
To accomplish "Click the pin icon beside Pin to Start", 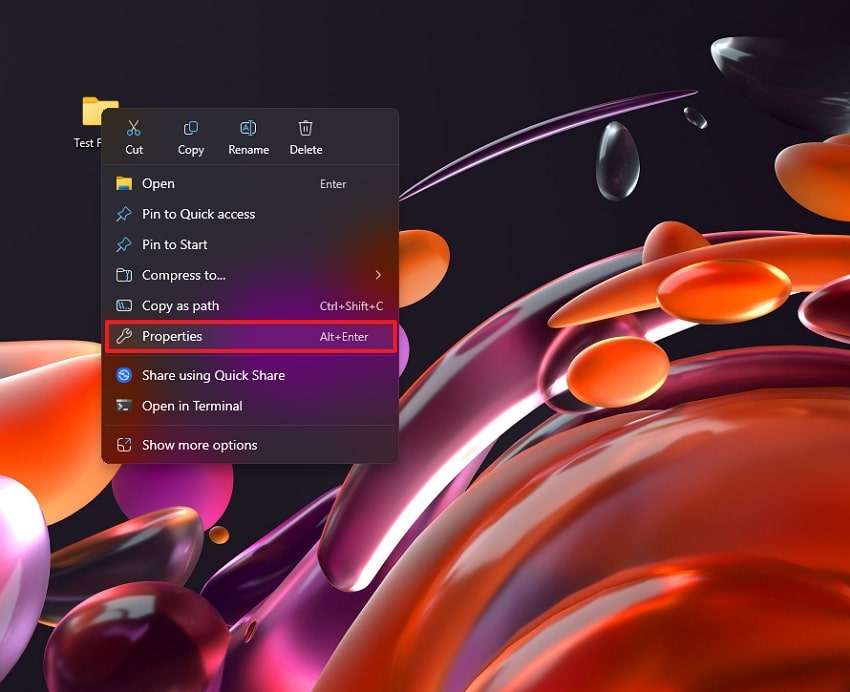I will [124, 244].
